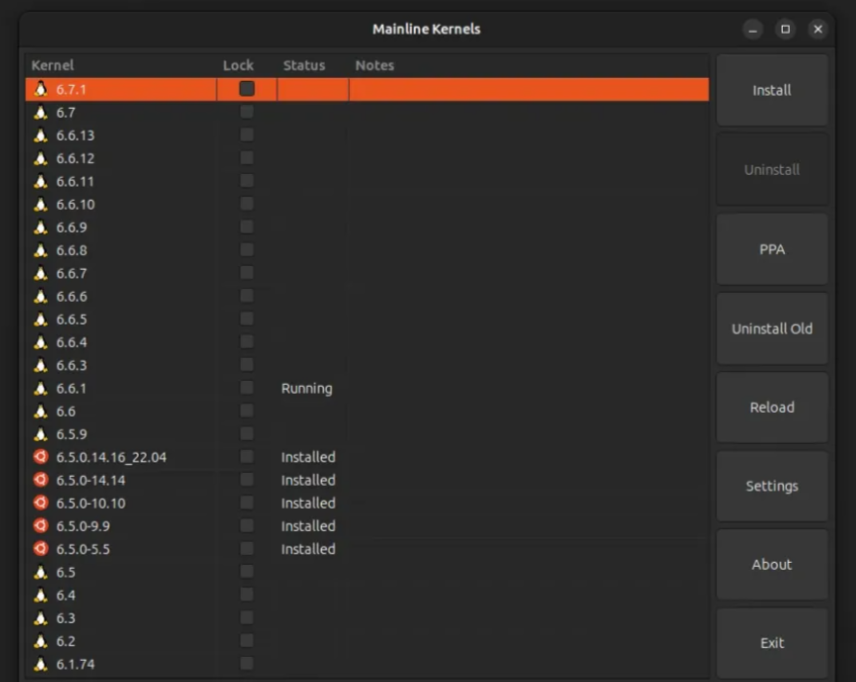Check the lock box of kernel 6.6.8
Screen dimensions: 856x682
coord(247,250)
